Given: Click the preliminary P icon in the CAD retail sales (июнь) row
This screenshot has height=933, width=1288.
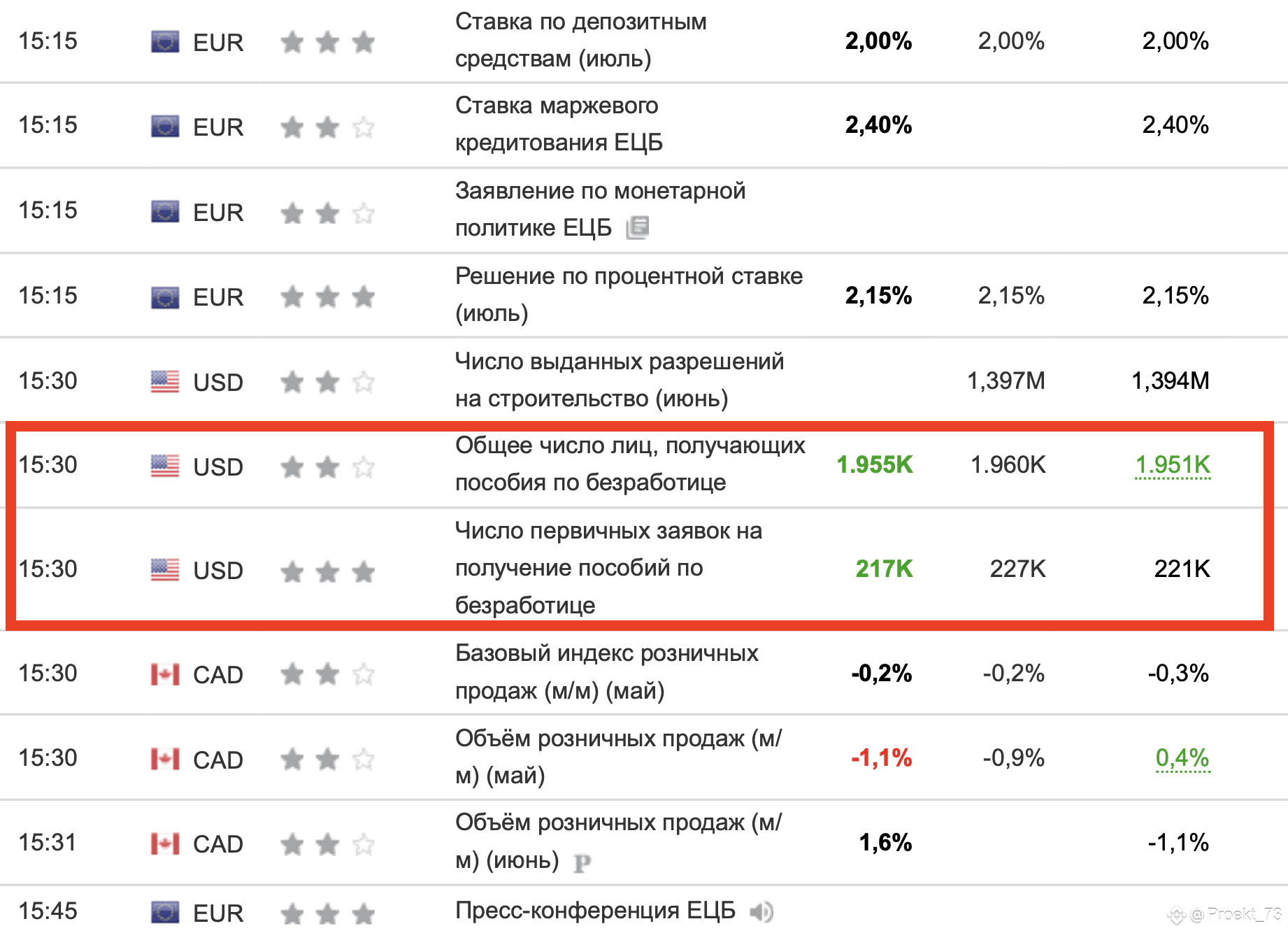Looking at the screenshot, I should (x=582, y=864).
